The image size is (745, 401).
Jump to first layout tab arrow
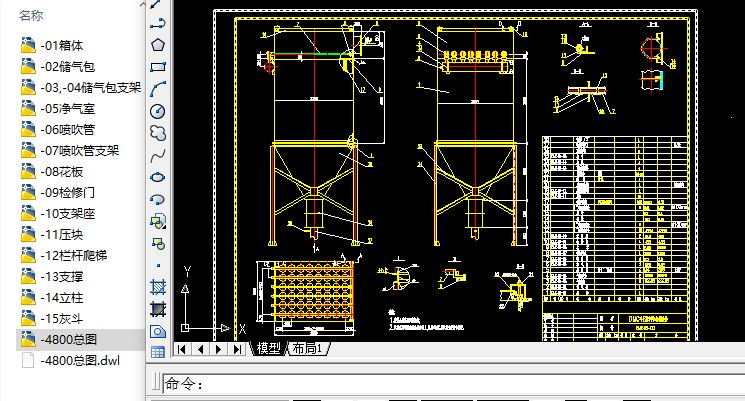[x=182, y=349]
